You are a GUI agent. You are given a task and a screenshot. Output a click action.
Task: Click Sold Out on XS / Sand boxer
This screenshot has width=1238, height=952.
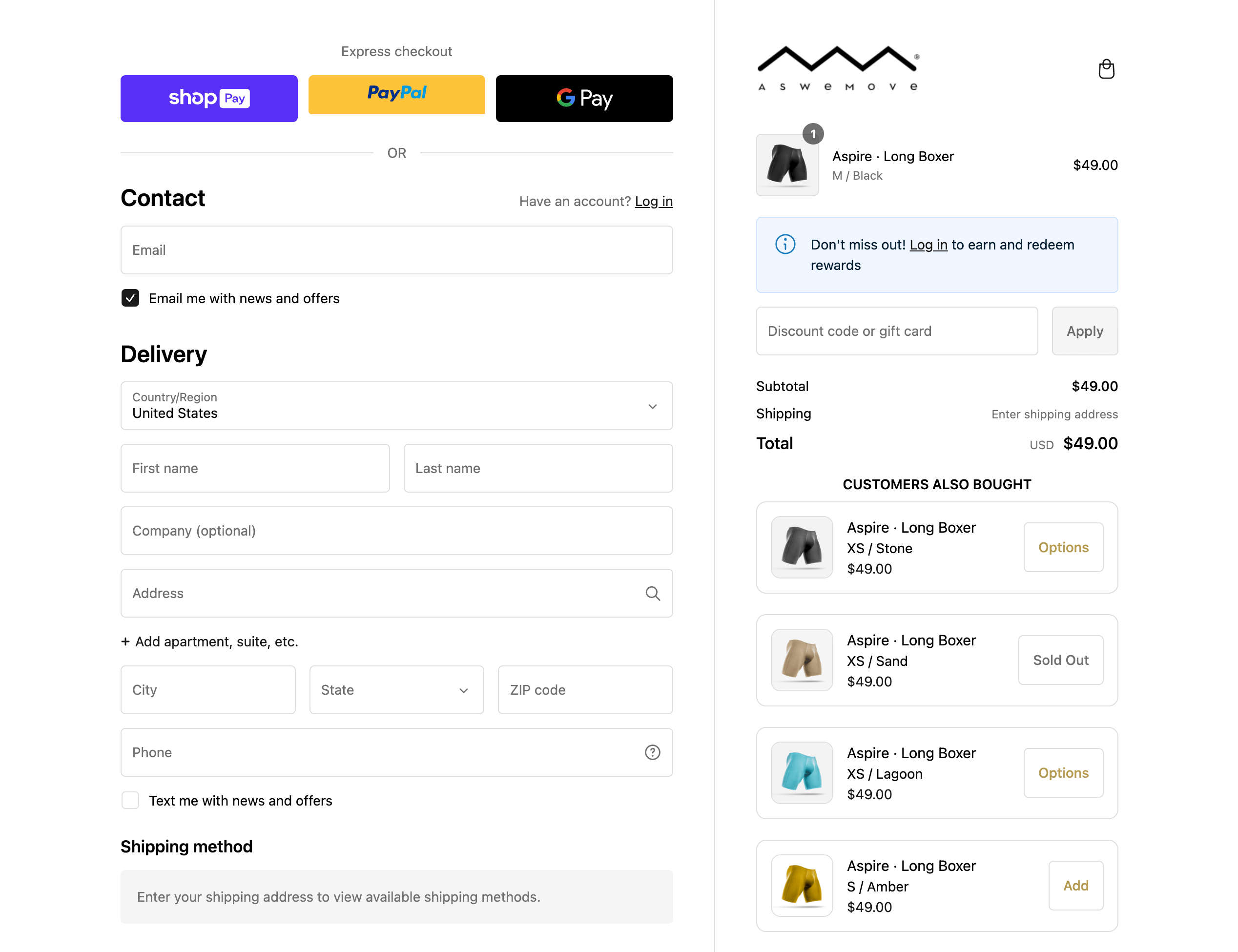(1060, 660)
